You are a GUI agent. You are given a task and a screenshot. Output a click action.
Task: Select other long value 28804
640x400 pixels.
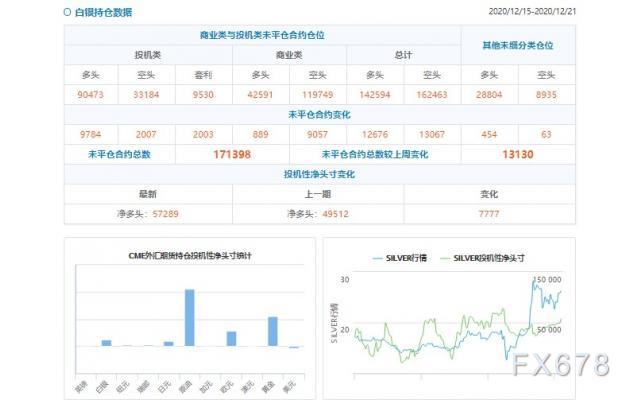(489, 95)
